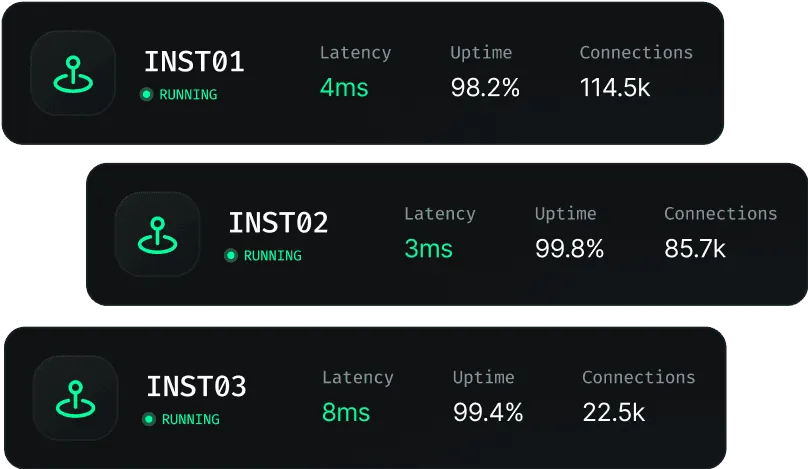This screenshot has width=808, height=469.
Task: Click the 99.8% uptime value
Action: [569, 249]
